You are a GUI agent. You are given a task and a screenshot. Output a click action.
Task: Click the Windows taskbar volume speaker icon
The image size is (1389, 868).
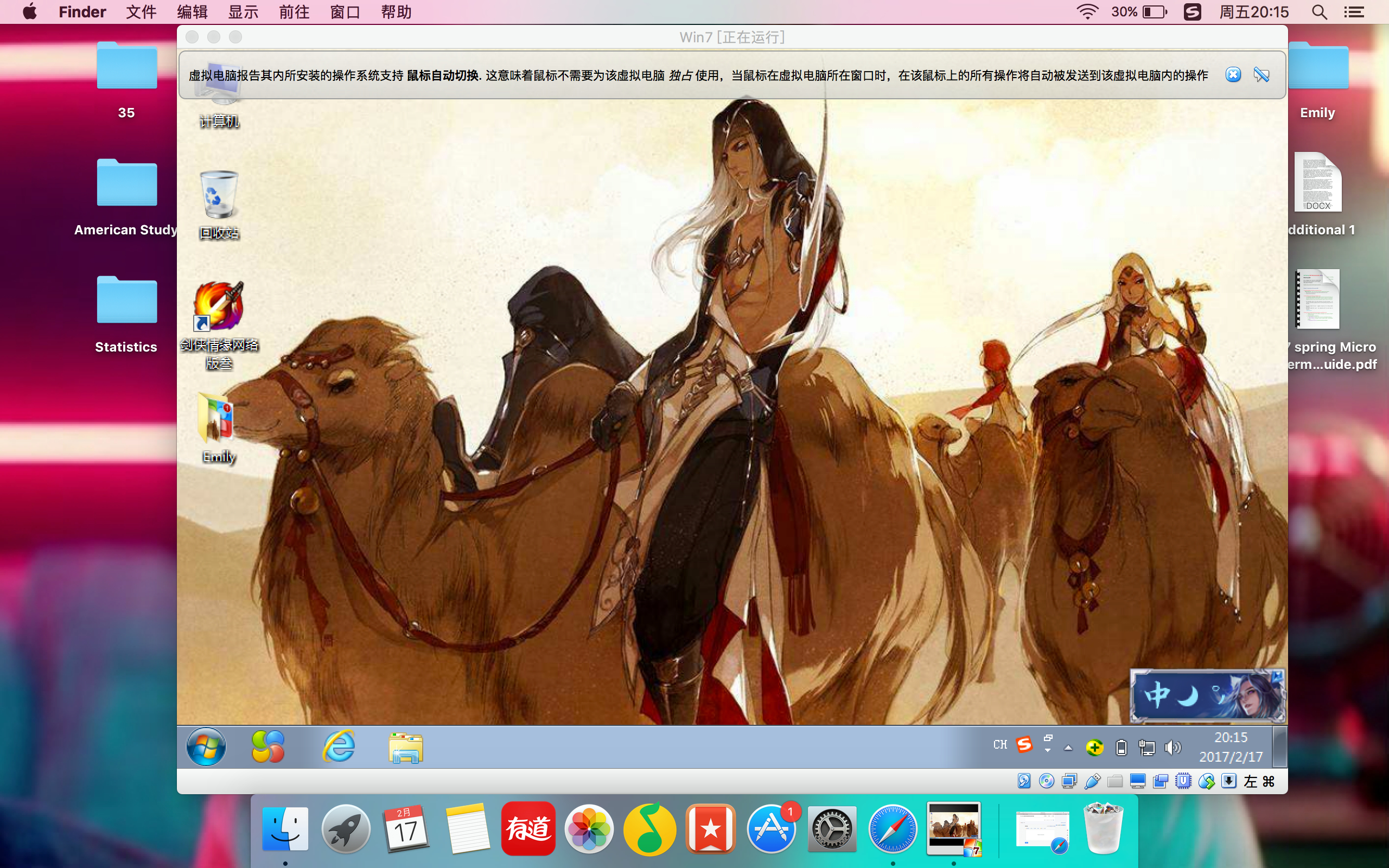click(x=1172, y=748)
